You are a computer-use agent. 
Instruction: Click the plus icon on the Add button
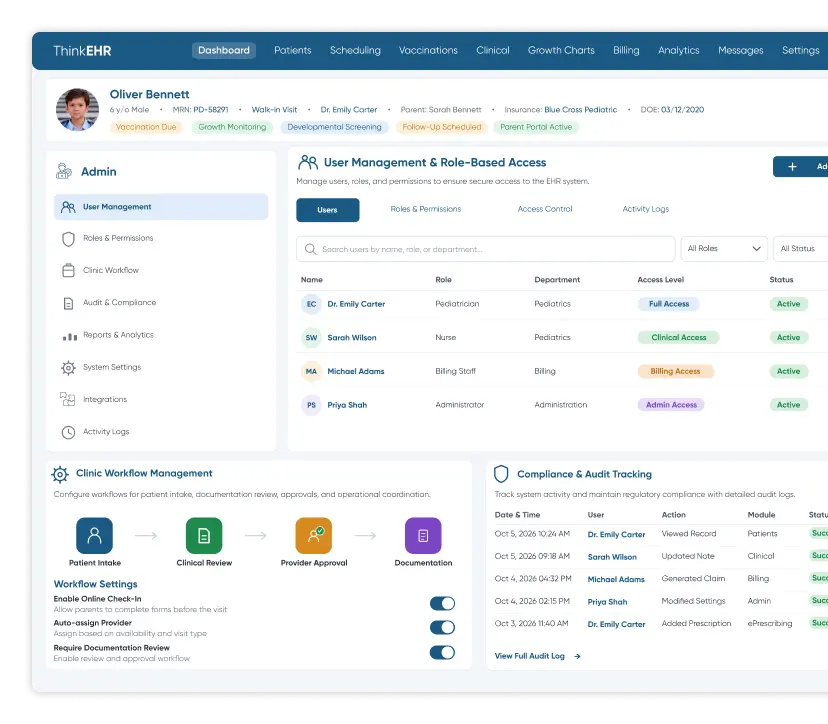pyautogui.click(x=792, y=167)
